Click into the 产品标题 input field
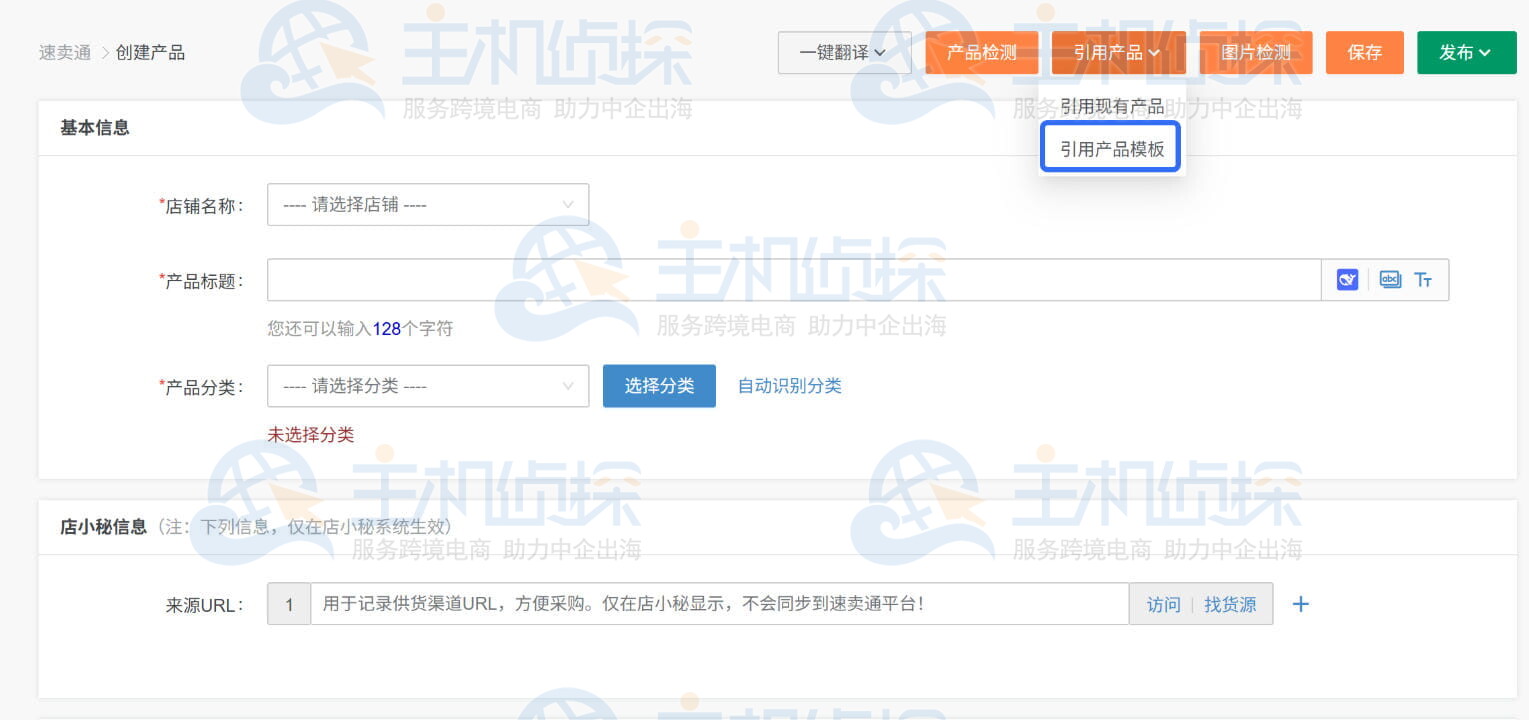Image resolution: width=1529 pixels, height=720 pixels. pos(794,280)
